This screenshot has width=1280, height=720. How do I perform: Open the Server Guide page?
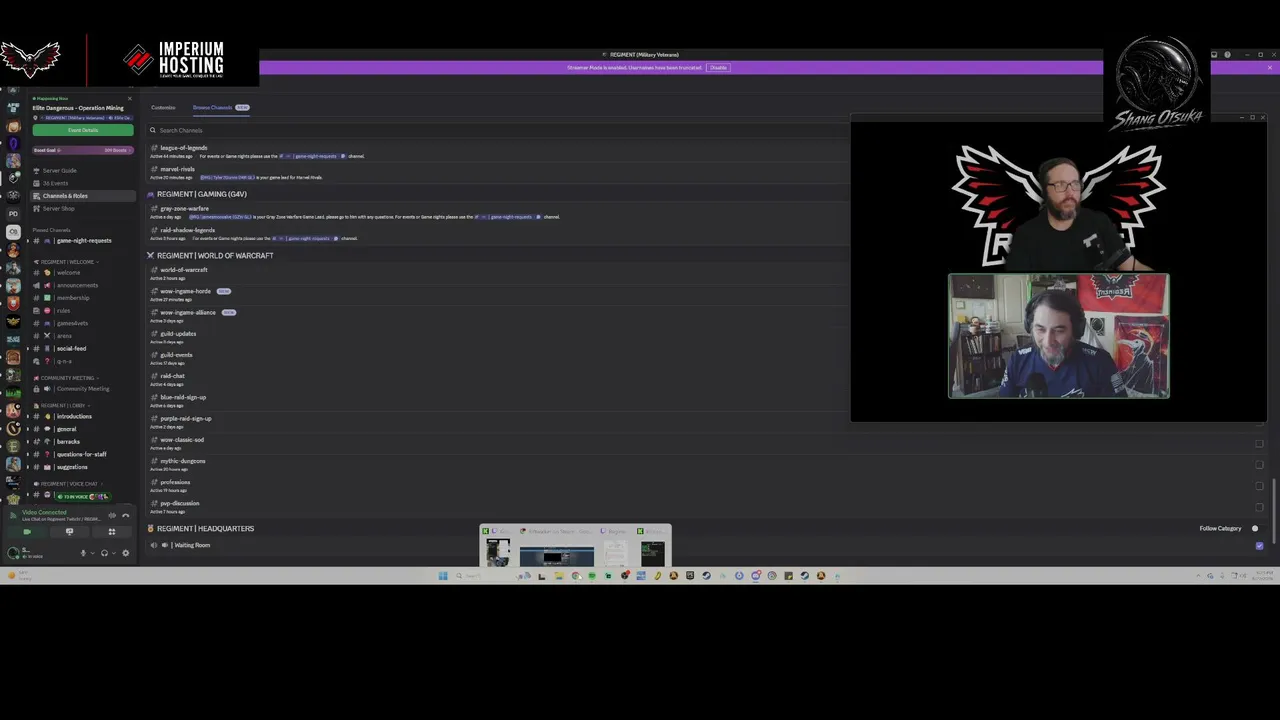(x=59, y=171)
